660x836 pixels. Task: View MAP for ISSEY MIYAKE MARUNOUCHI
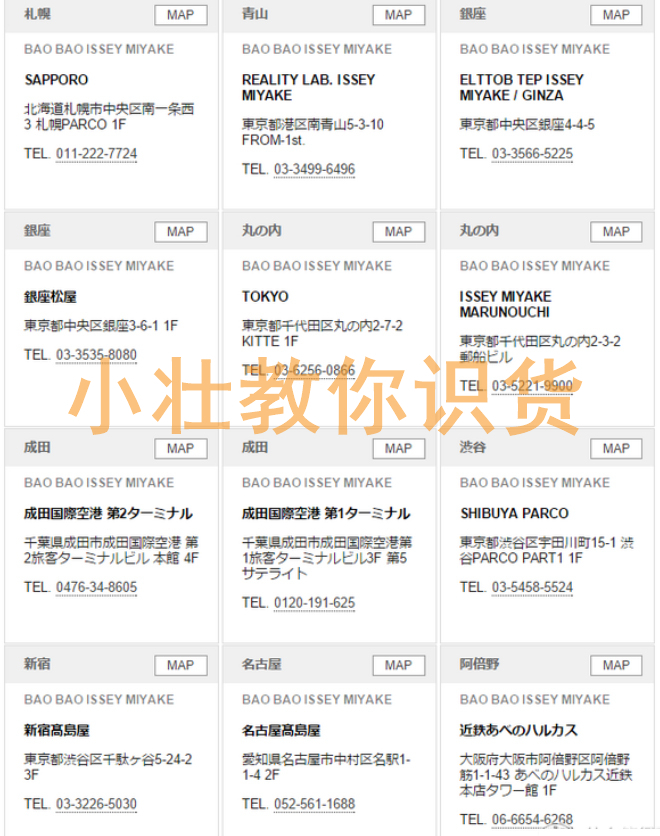coord(616,232)
